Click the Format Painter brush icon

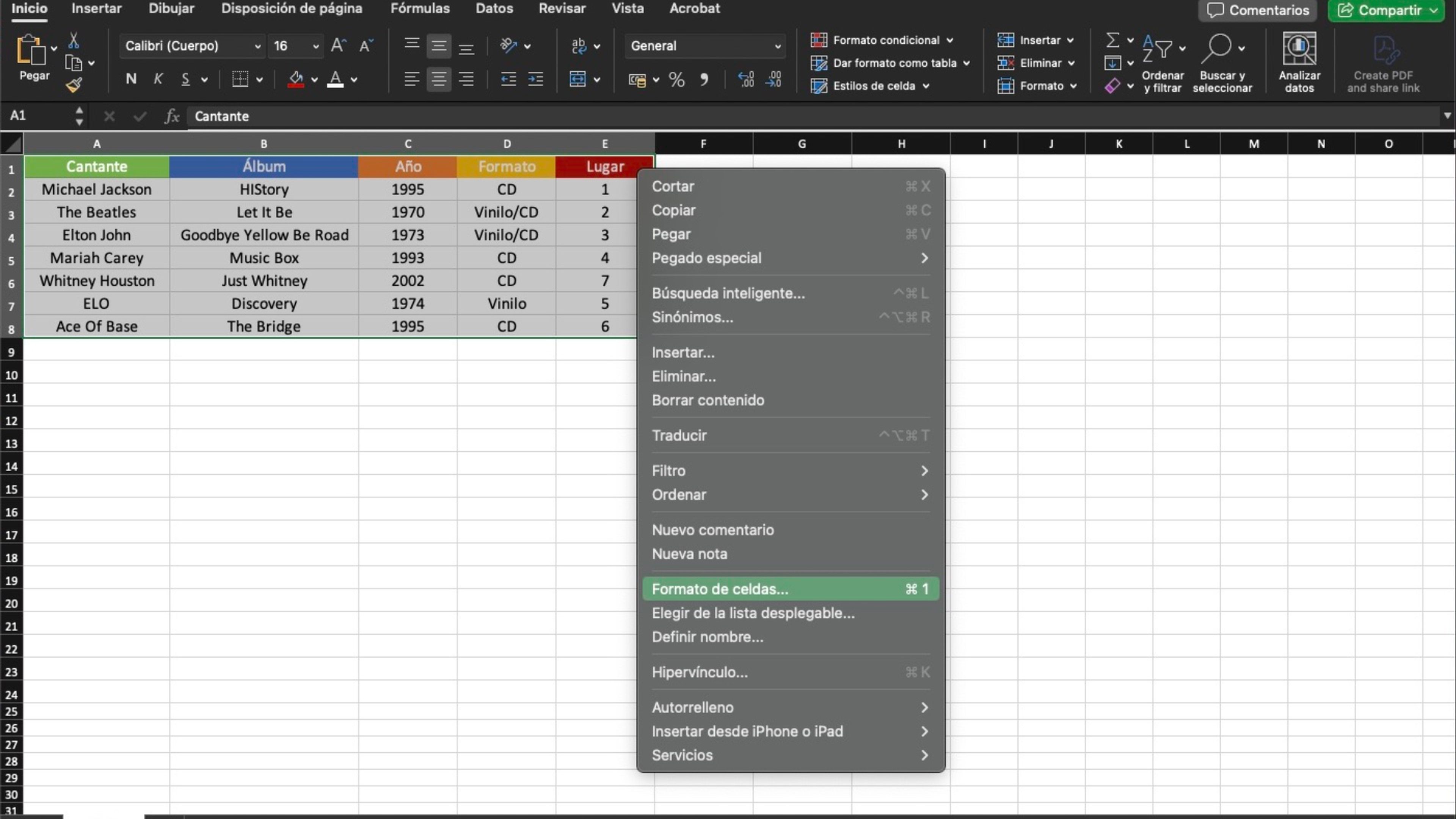[74, 85]
